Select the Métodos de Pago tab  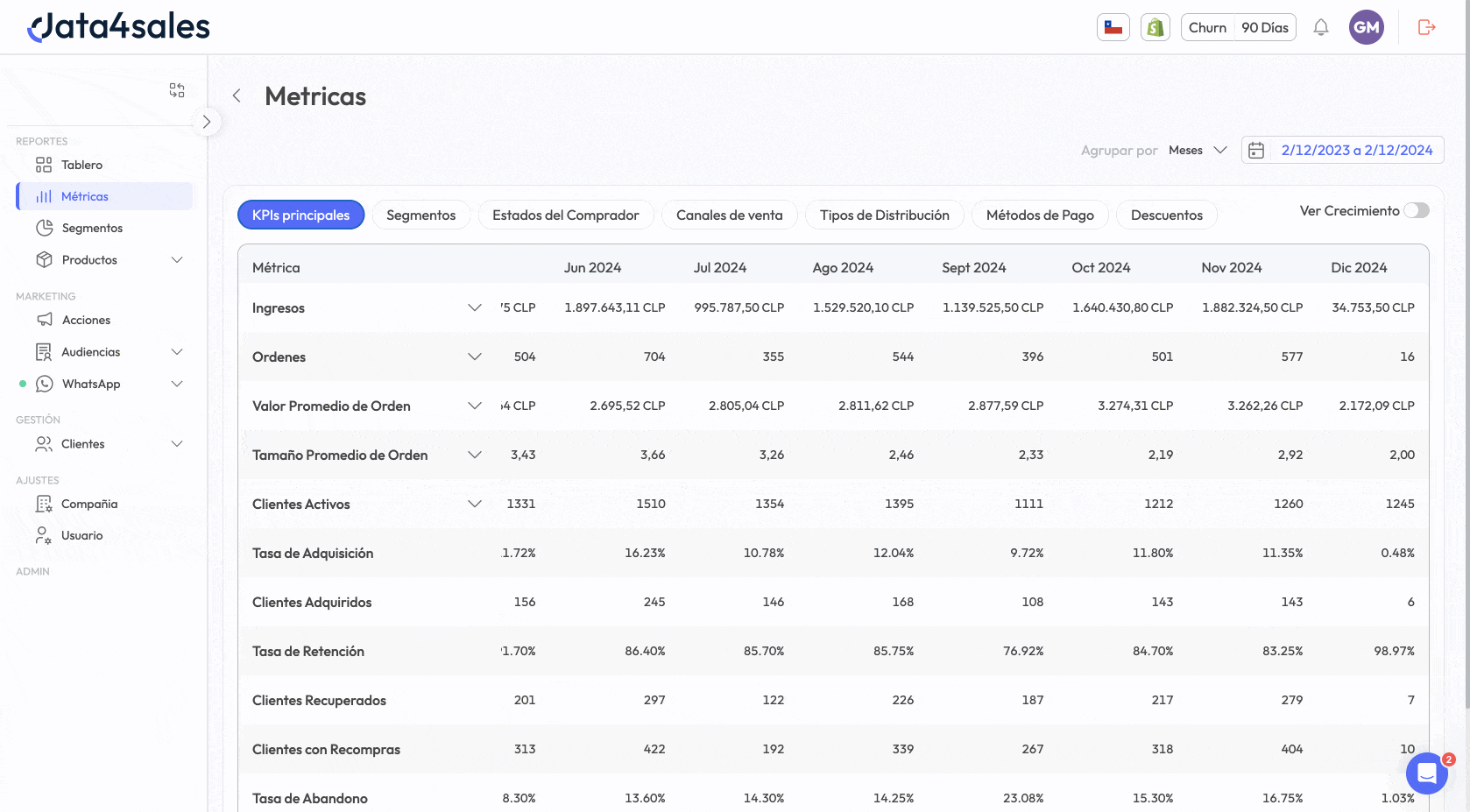coord(1039,215)
